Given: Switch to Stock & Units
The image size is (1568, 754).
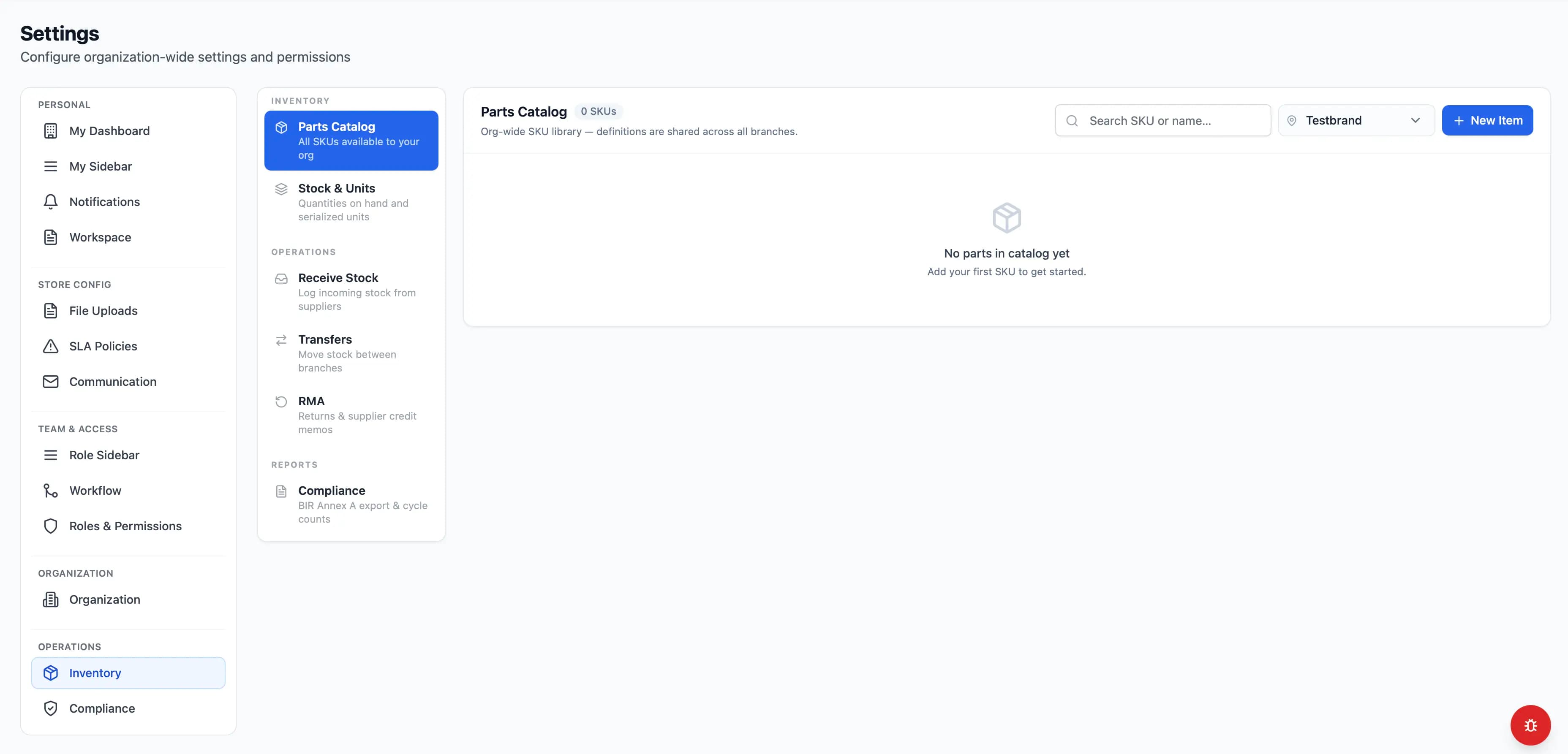Looking at the screenshot, I should 351,202.
